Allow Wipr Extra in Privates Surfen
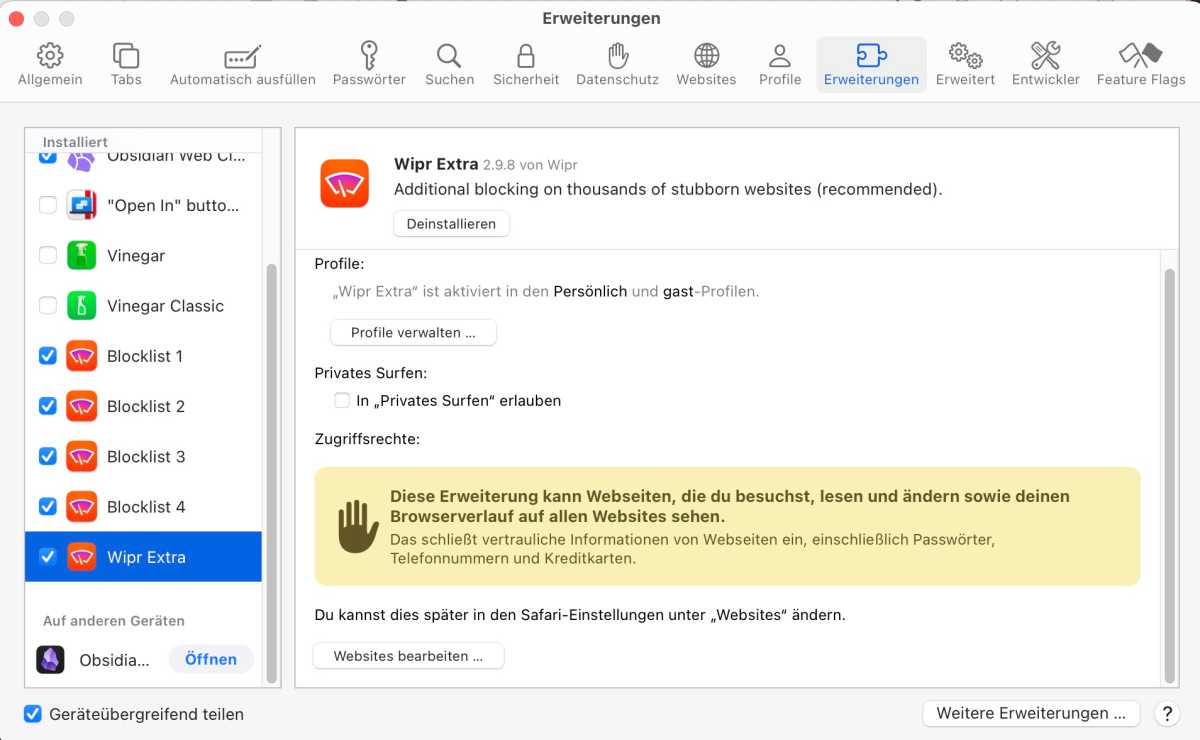The width and height of the screenshot is (1200, 740). (x=342, y=401)
